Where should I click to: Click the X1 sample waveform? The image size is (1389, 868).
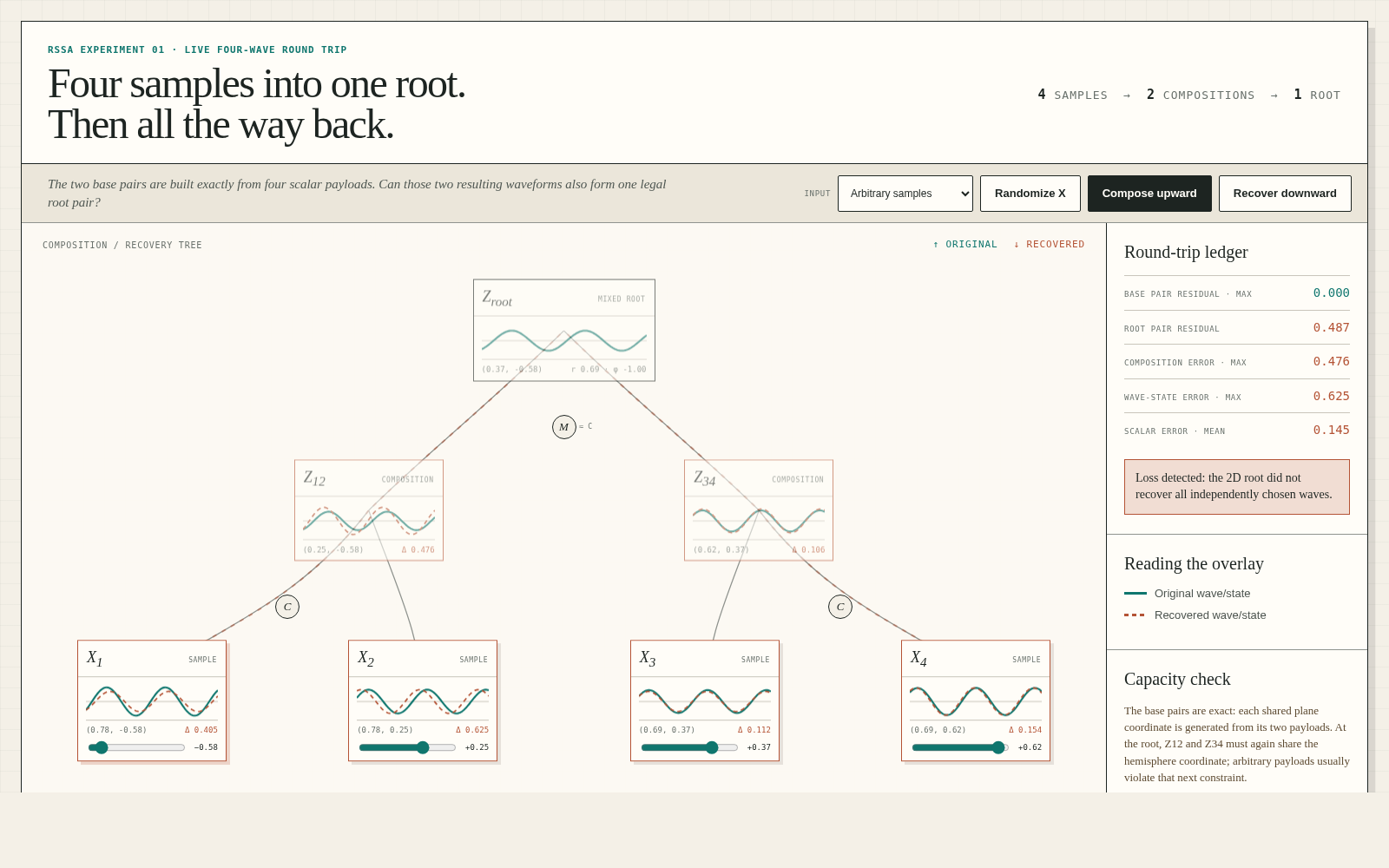(x=152, y=700)
